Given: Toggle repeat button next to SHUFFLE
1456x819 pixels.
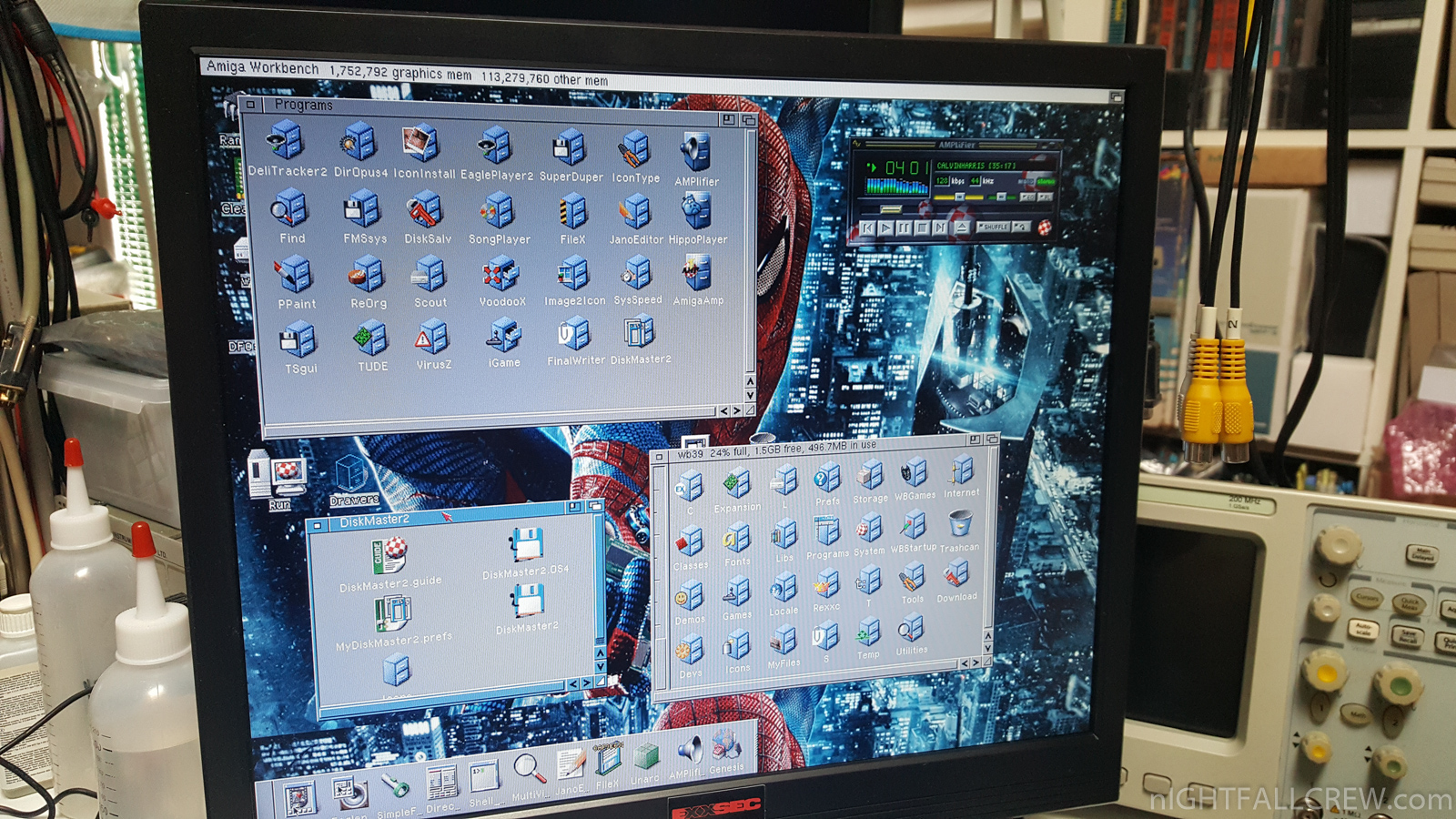Looking at the screenshot, I should 1022,227.
